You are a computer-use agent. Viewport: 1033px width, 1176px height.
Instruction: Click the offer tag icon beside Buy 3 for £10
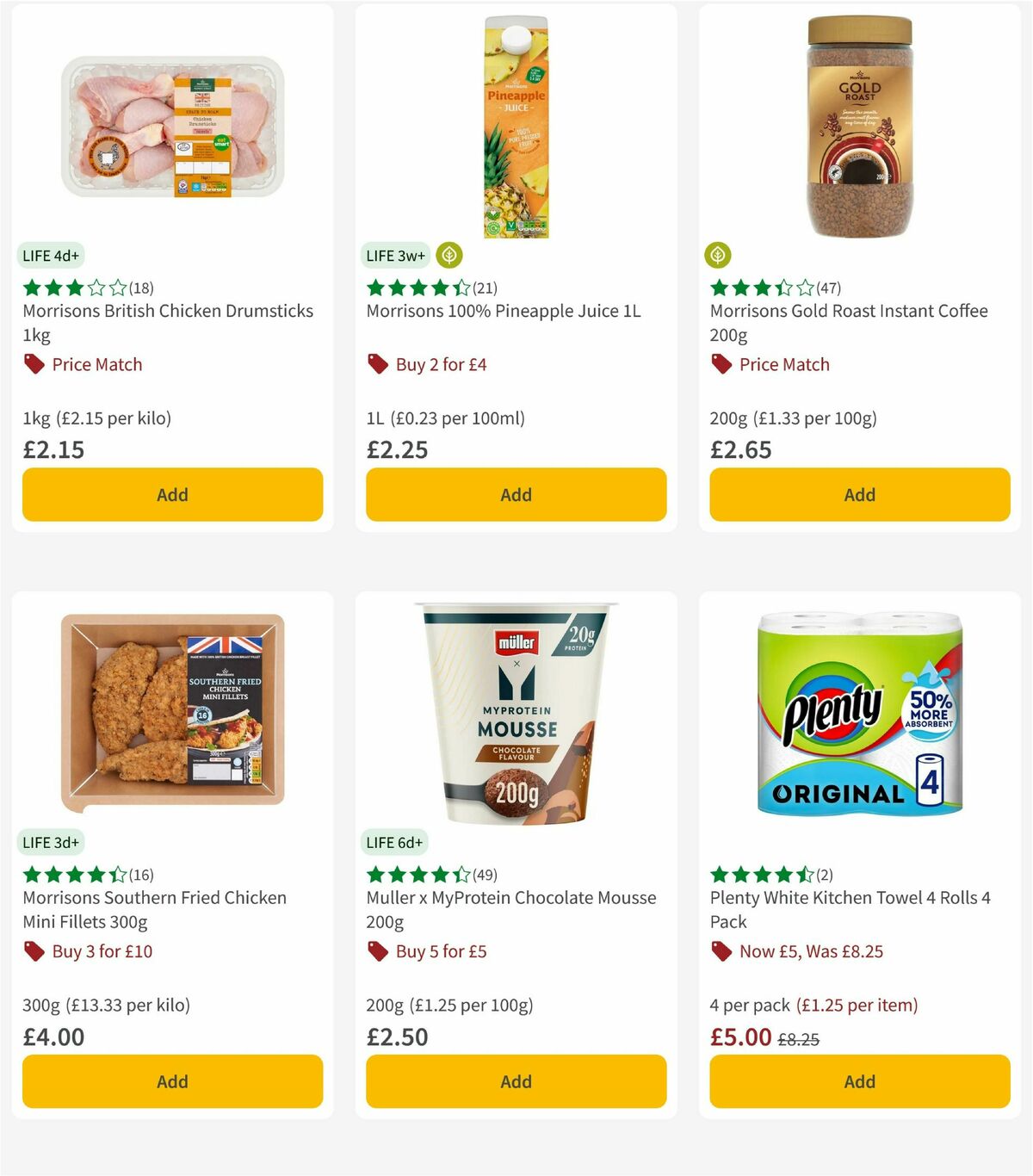click(x=33, y=951)
